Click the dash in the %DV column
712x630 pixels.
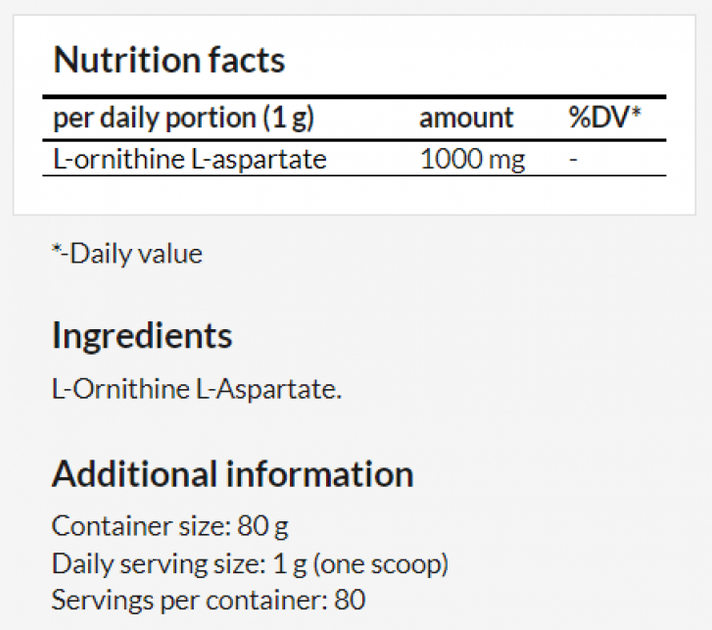[573, 159]
